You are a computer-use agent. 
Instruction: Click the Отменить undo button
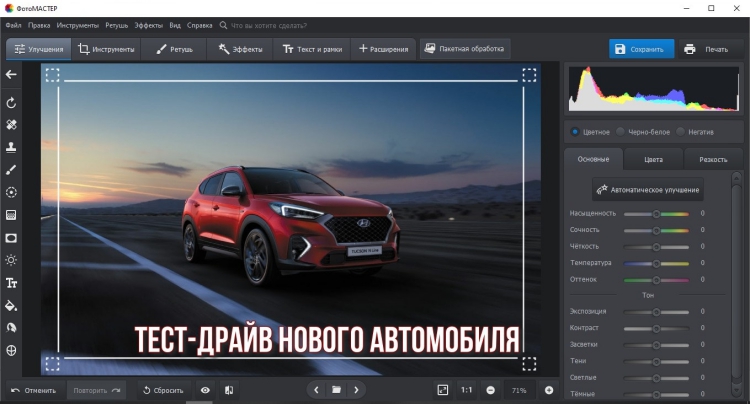pyautogui.click(x=33, y=390)
